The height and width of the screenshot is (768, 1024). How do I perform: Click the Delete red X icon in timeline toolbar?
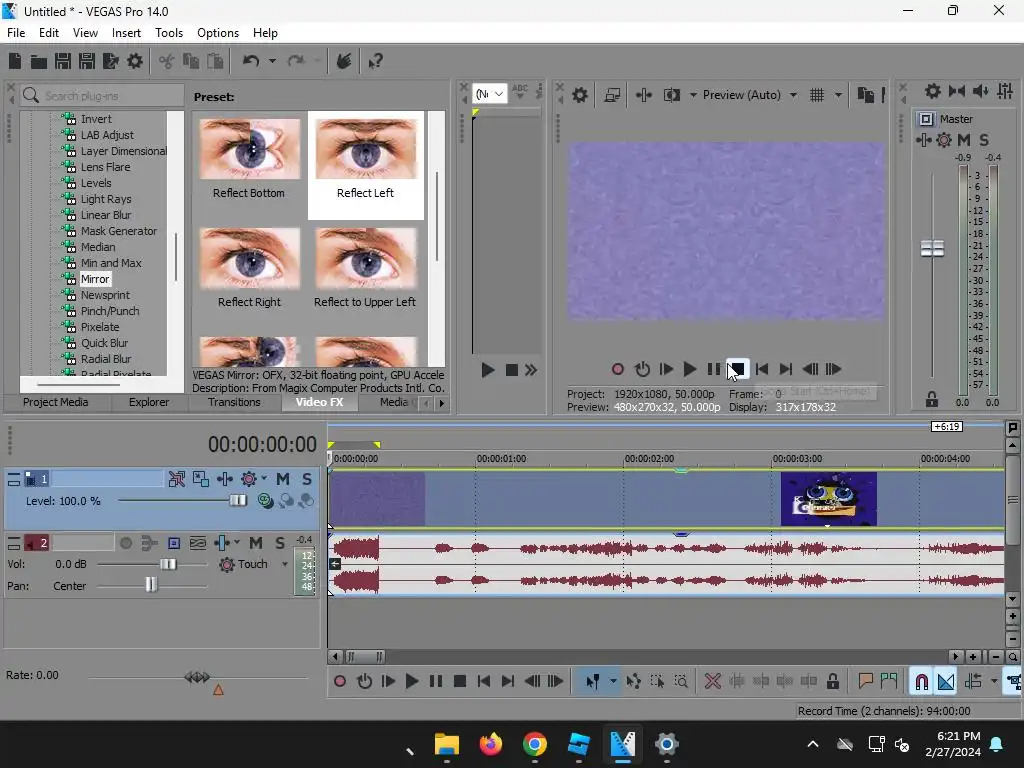[712, 682]
